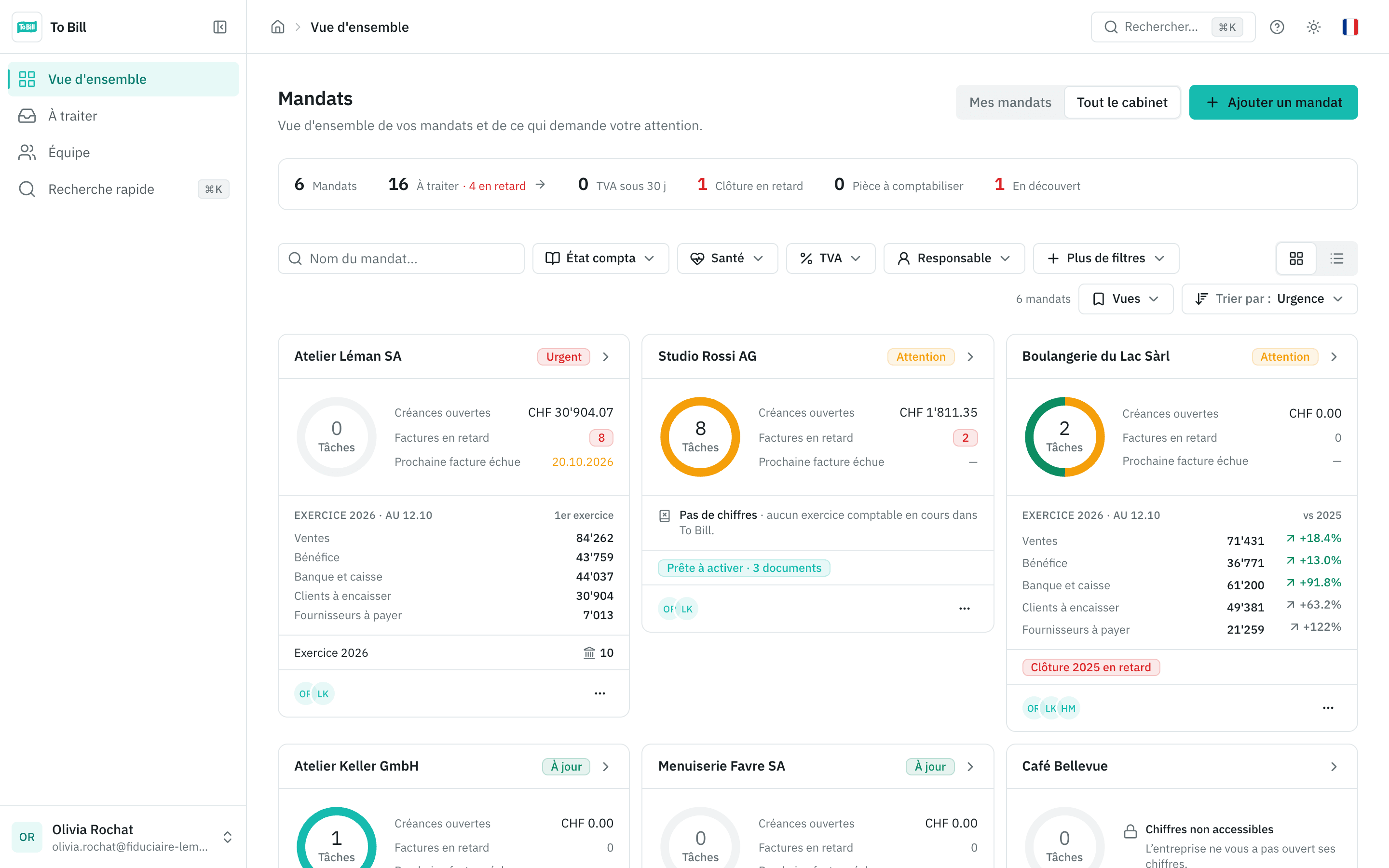Open Équipe in sidebar
The image size is (1389, 868).
coord(123,153)
